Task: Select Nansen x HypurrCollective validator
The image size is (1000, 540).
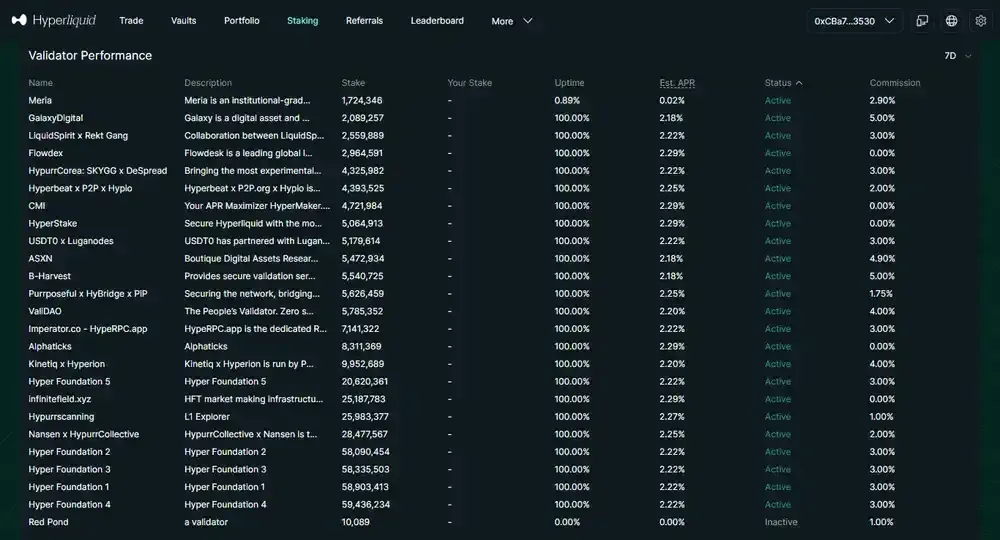Action: (x=84, y=434)
